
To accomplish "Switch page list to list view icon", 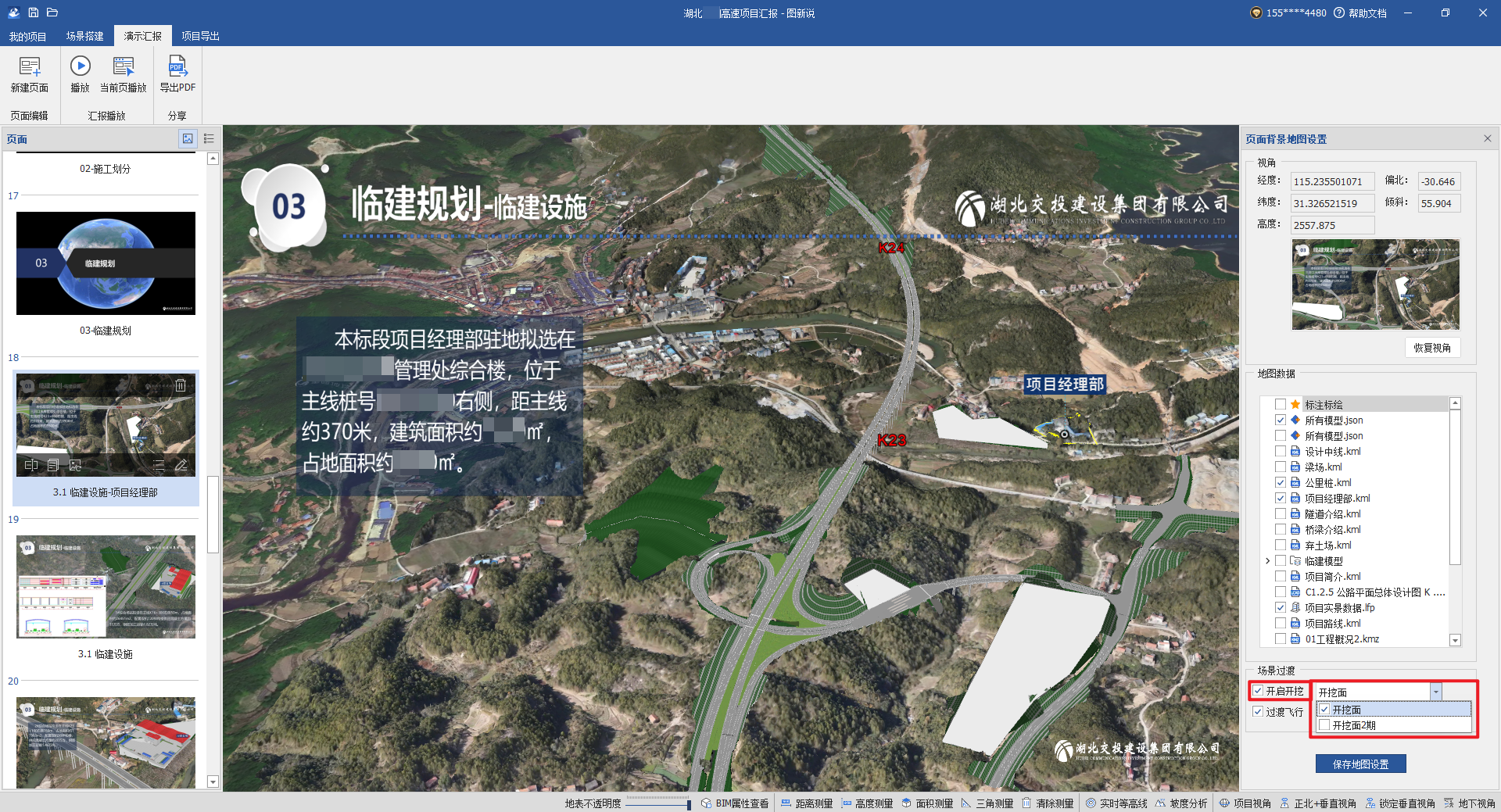I will (x=209, y=139).
